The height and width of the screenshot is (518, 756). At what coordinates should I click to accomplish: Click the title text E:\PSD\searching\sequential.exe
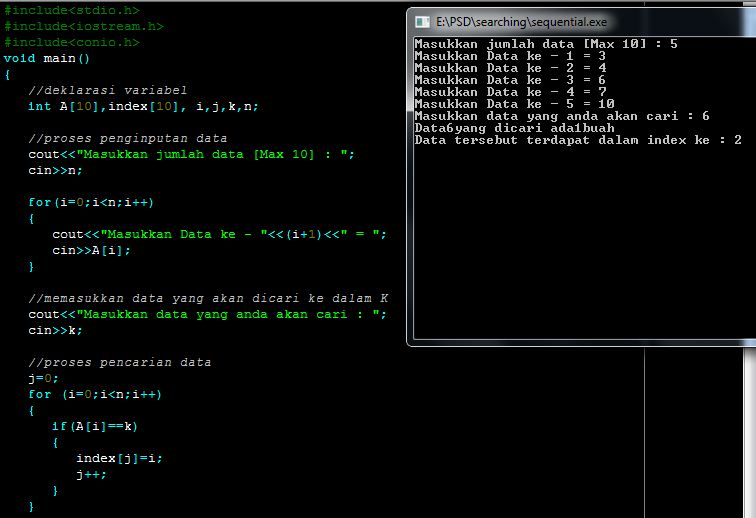coord(521,22)
